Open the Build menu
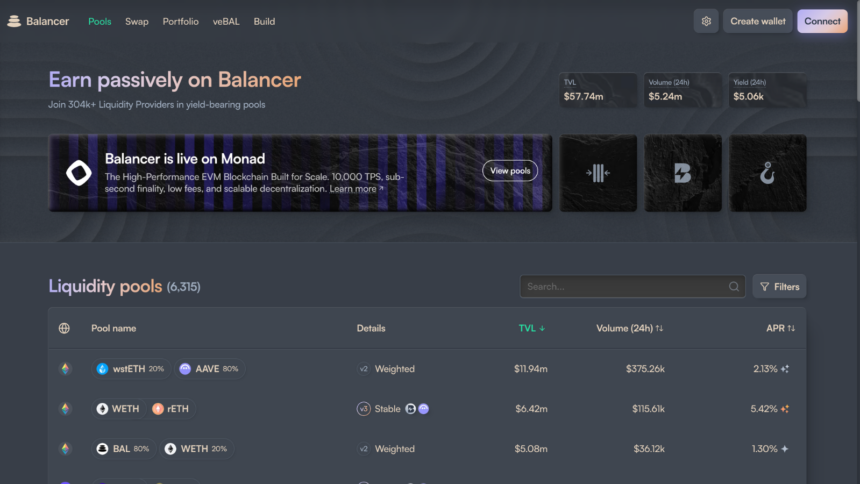Image resolution: width=860 pixels, height=484 pixels. pyautogui.click(x=264, y=21)
